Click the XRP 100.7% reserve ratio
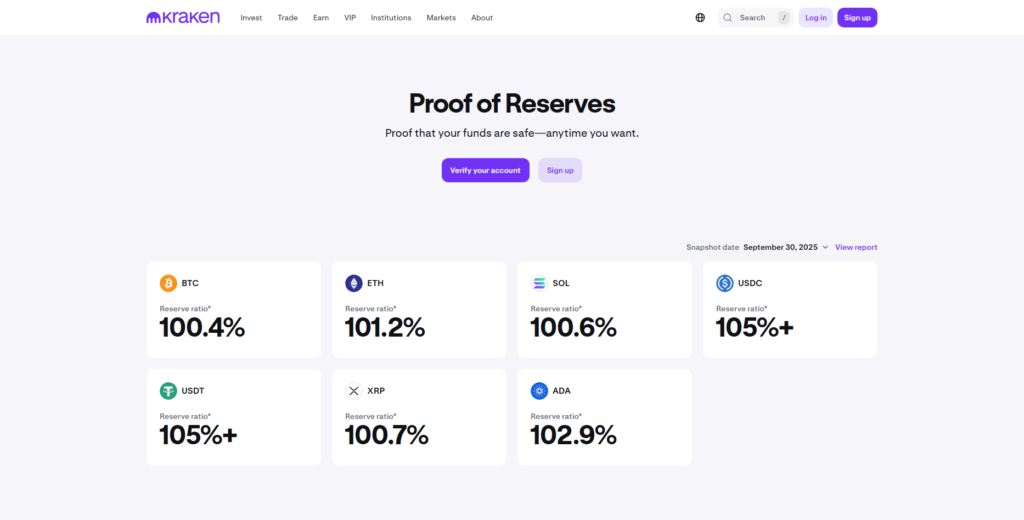 (x=387, y=435)
